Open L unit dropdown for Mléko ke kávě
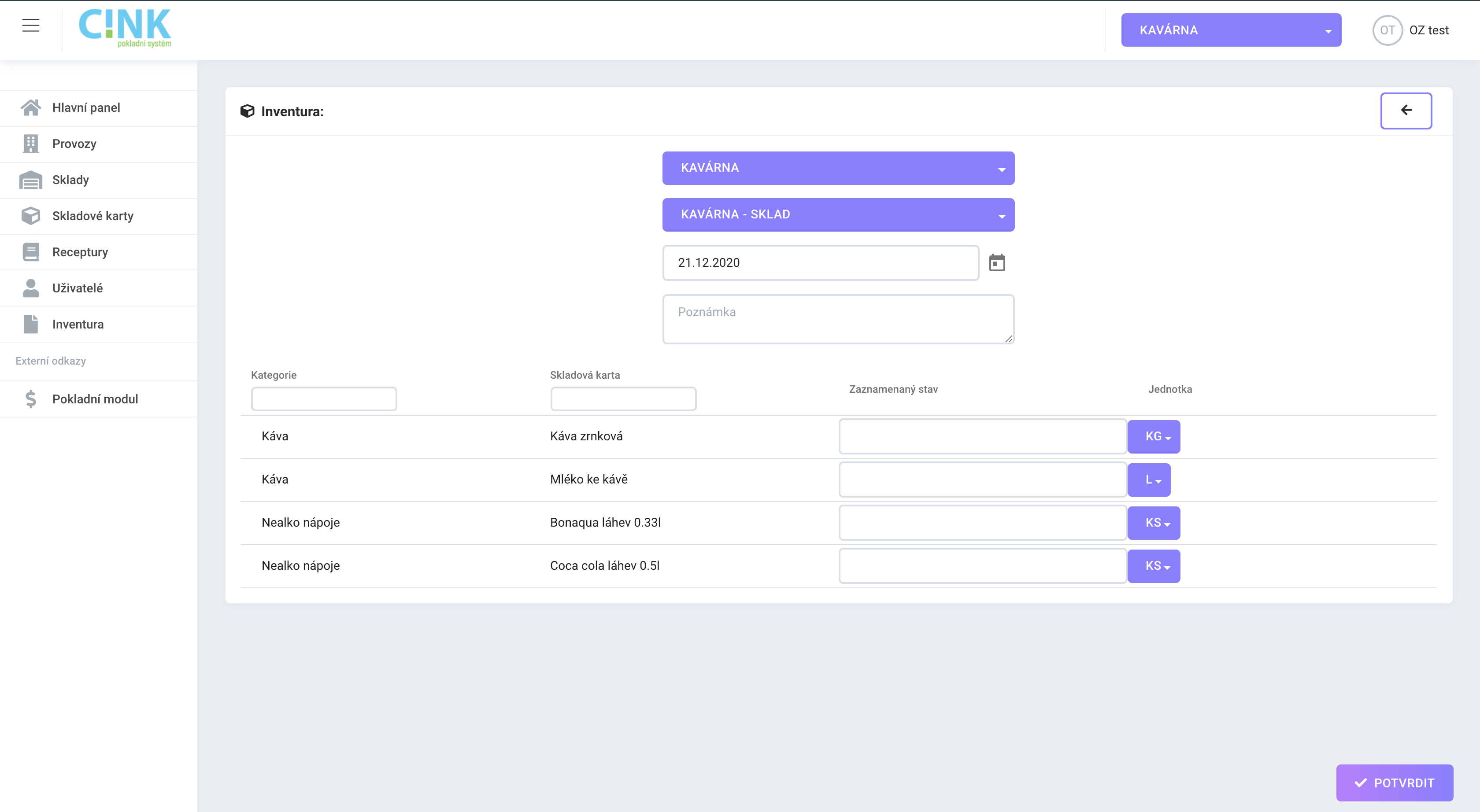This screenshot has width=1480, height=812. (x=1148, y=480)
